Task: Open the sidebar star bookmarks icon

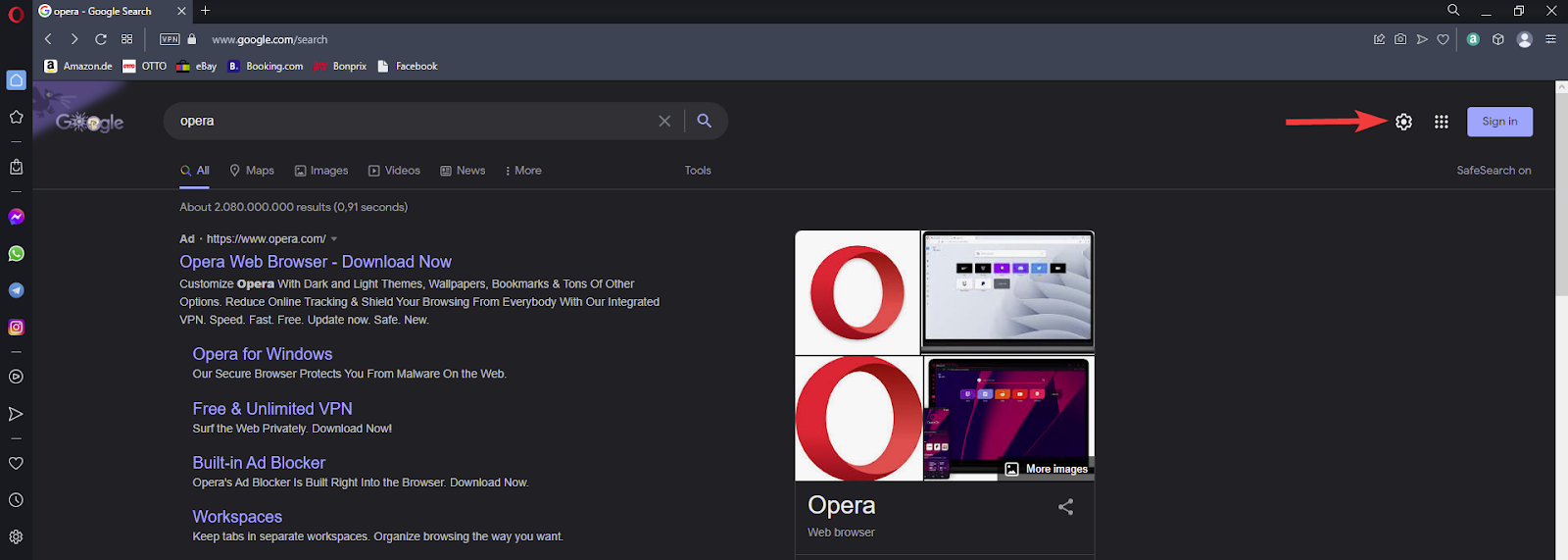Action: click(x=16, y=117)
